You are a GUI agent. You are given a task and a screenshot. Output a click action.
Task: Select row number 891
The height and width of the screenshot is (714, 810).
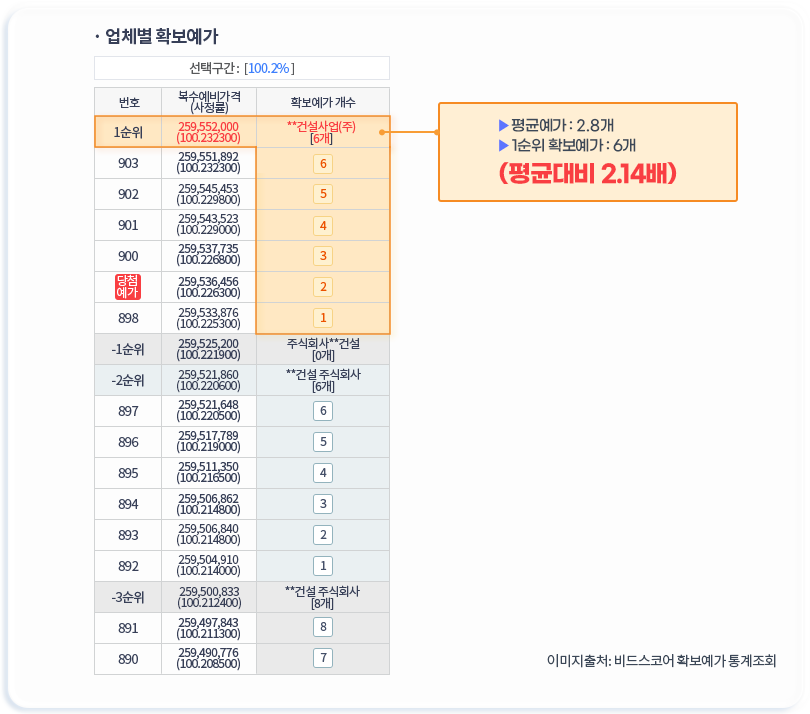point(128,628)
